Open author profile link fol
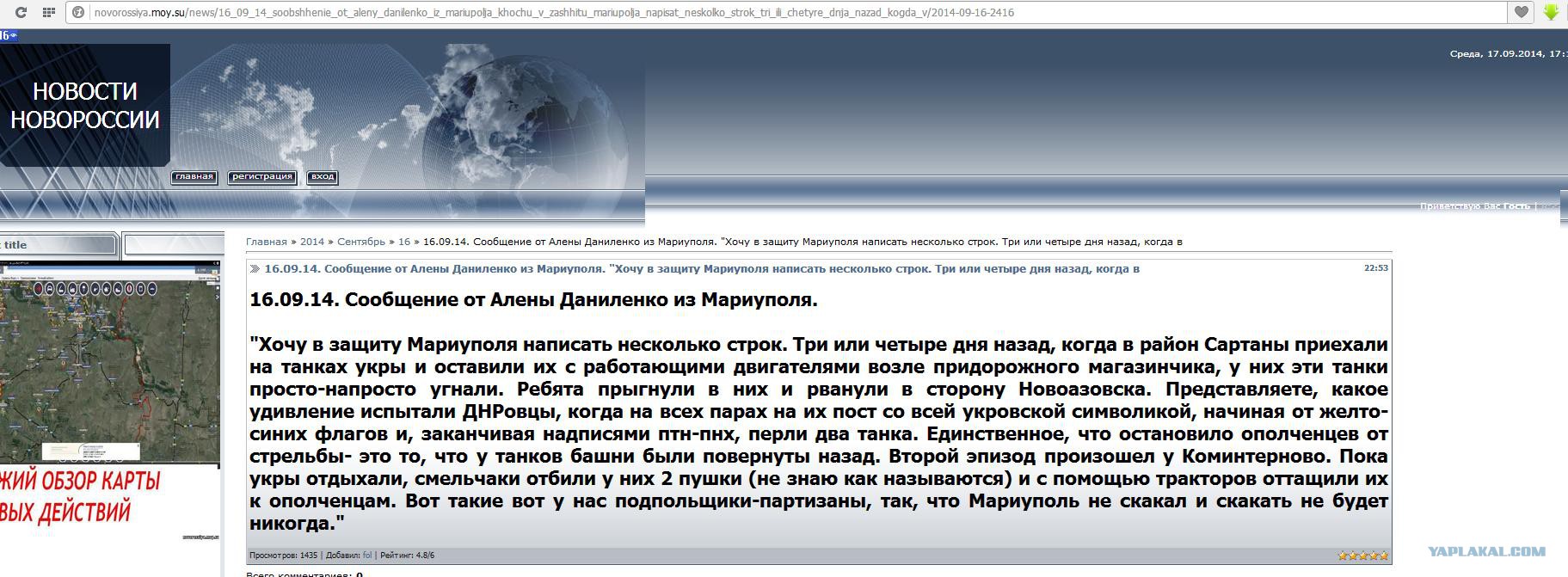The image size is (1568, 577). click(x=367, y=556)
